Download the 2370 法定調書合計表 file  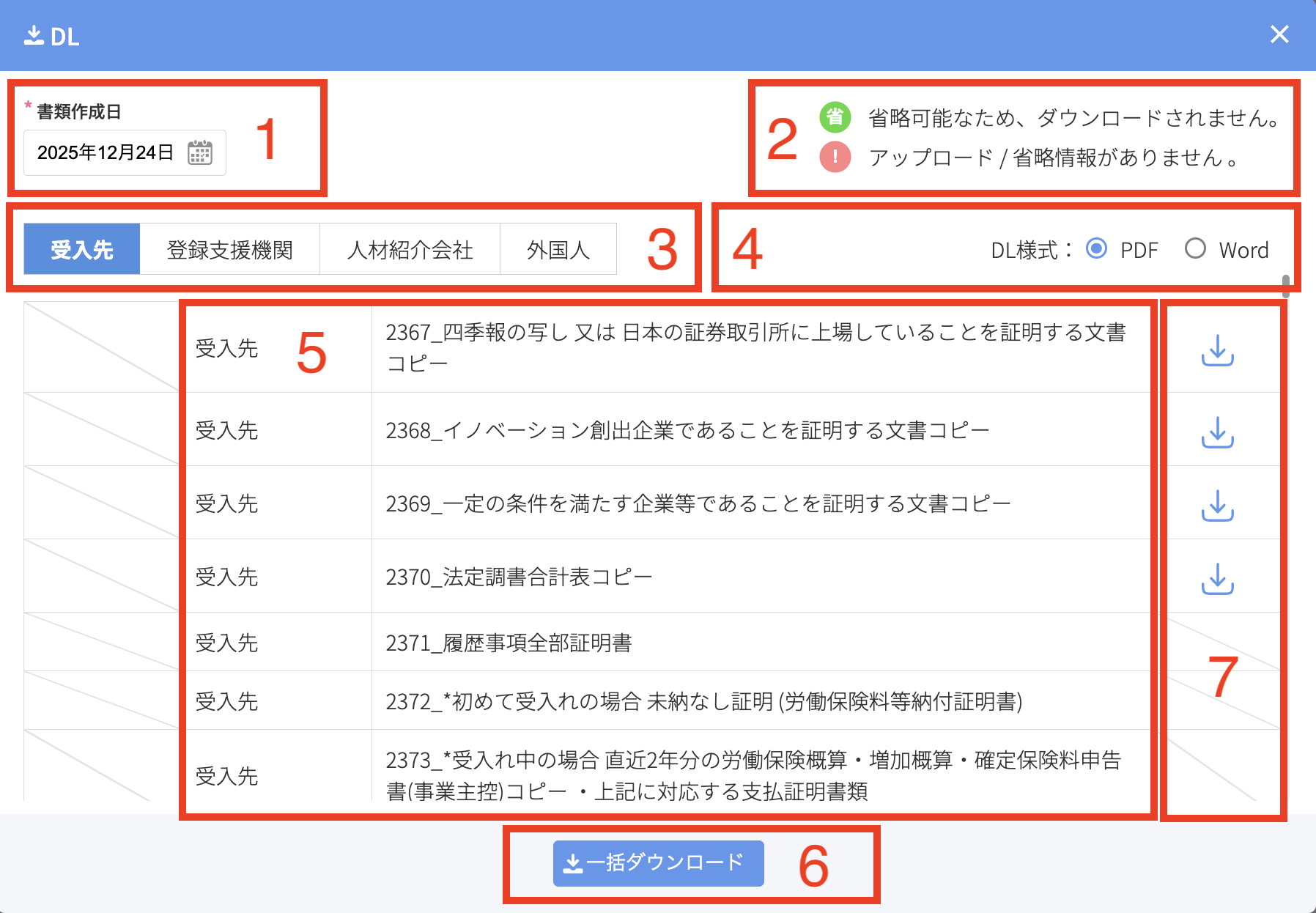pyautogui.click(x=1217, y=578)
